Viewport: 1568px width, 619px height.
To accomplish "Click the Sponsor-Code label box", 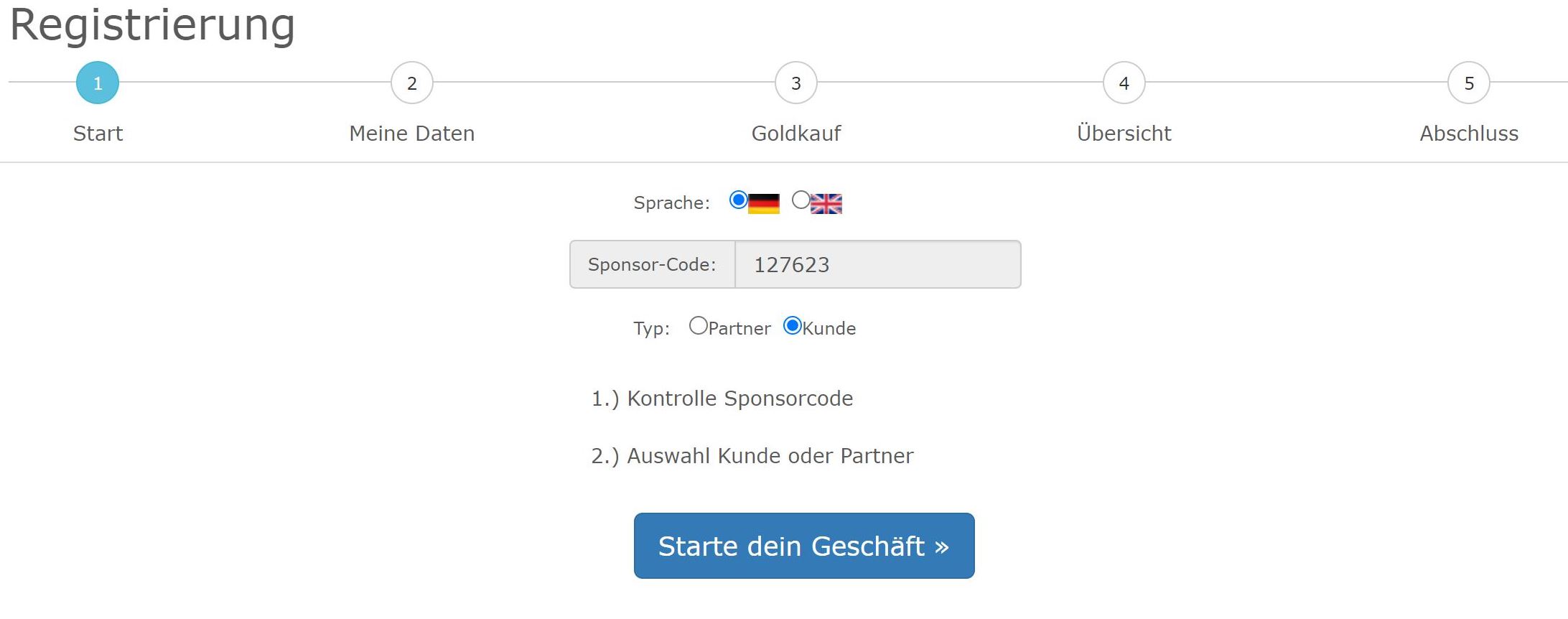I will click(652, 265).
